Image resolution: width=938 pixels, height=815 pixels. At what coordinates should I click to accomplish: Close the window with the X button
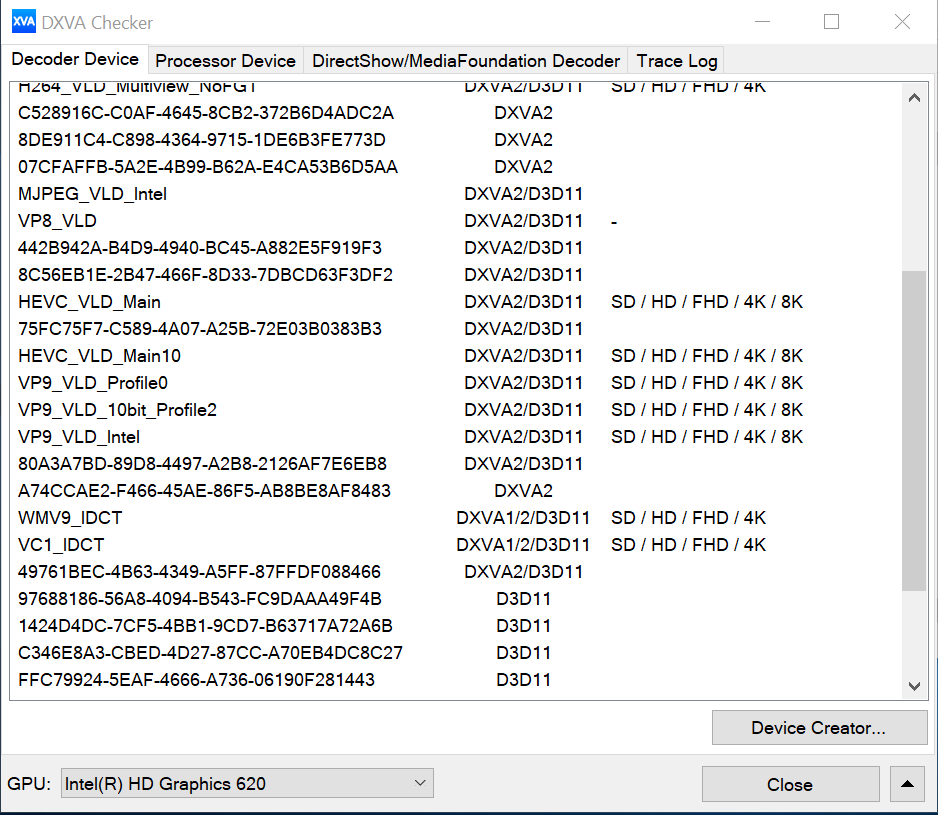coord(902,22)
